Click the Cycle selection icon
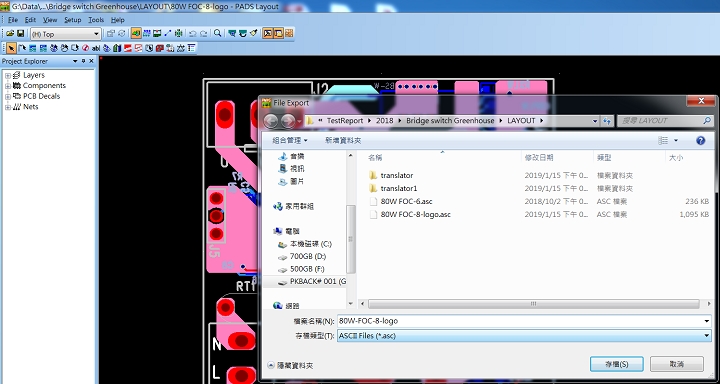The height and width of the screenshot is (384, 720). coord(122,34)
